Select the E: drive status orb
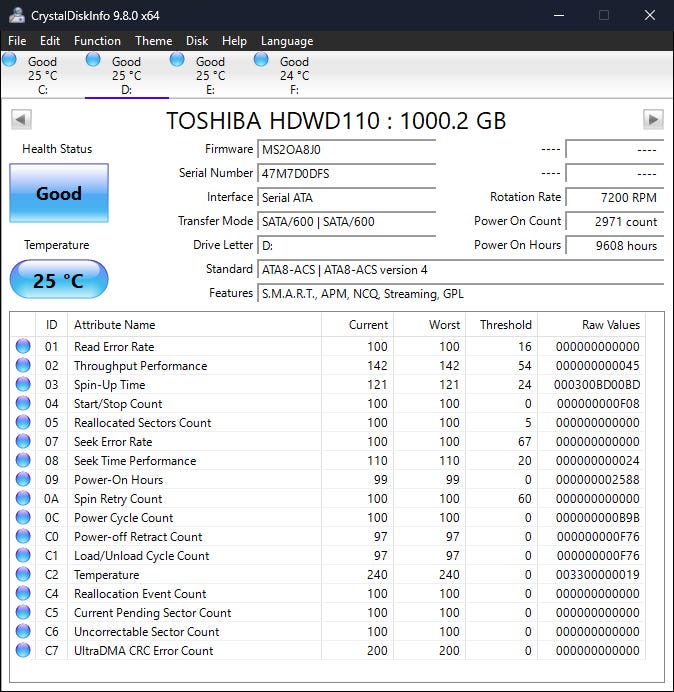Screen dimensions: 674x692 (178, 60)
